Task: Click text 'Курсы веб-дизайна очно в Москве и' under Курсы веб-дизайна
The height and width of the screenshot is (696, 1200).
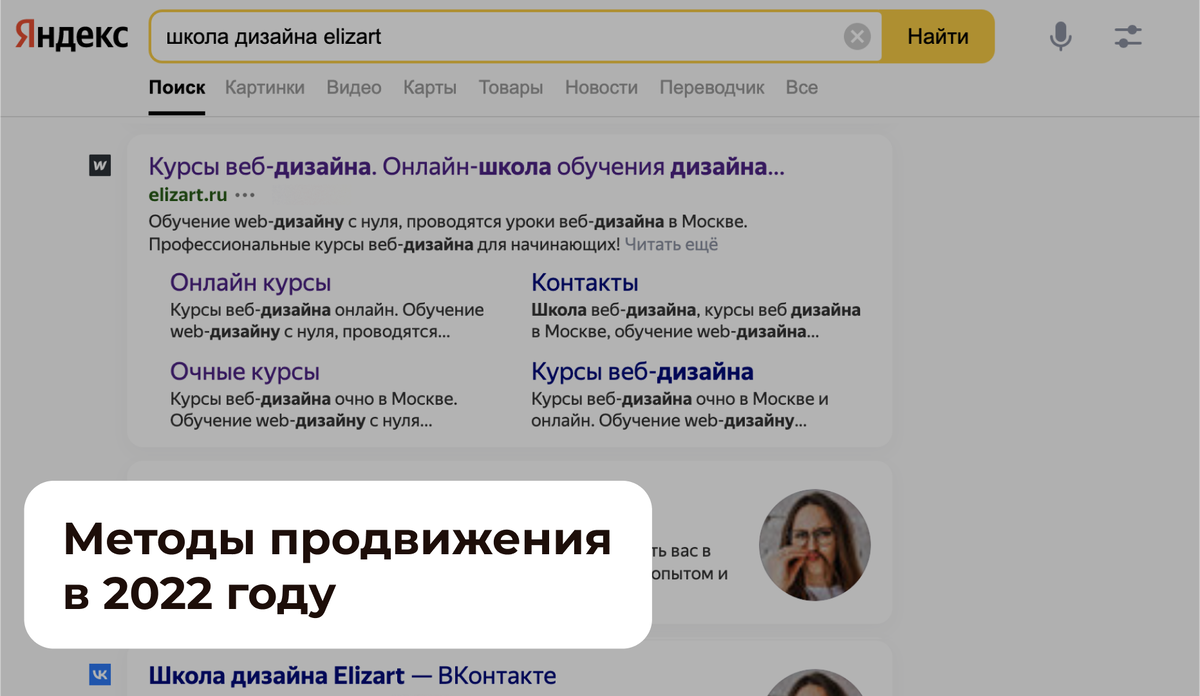Action: (680, 400)
